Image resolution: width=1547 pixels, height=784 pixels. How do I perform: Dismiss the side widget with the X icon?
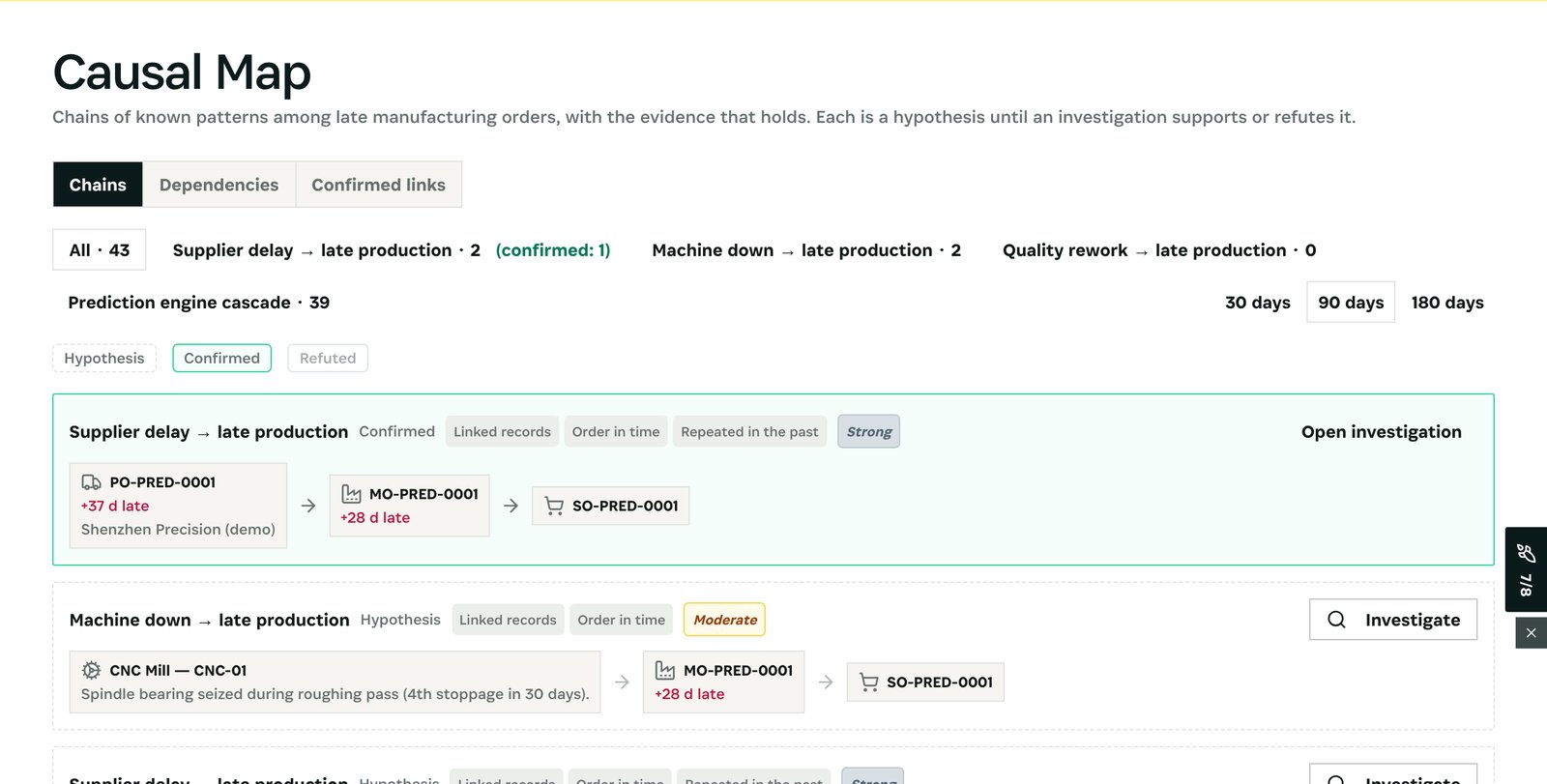[1532, 633]
